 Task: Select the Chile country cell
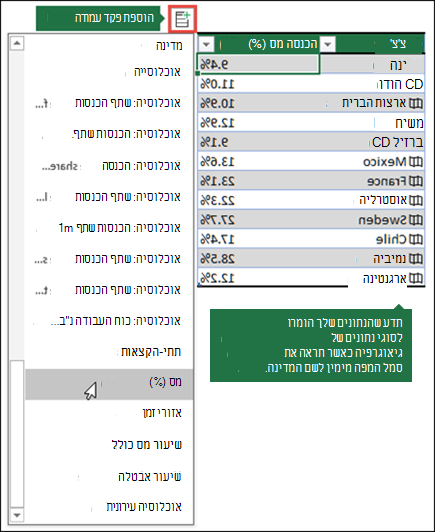coord(373,240)
